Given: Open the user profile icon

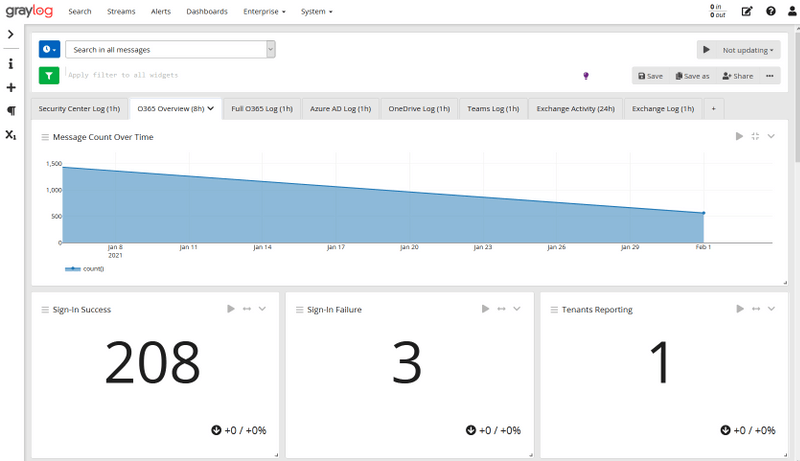Looking at the screenshot, I should [792, 11].
